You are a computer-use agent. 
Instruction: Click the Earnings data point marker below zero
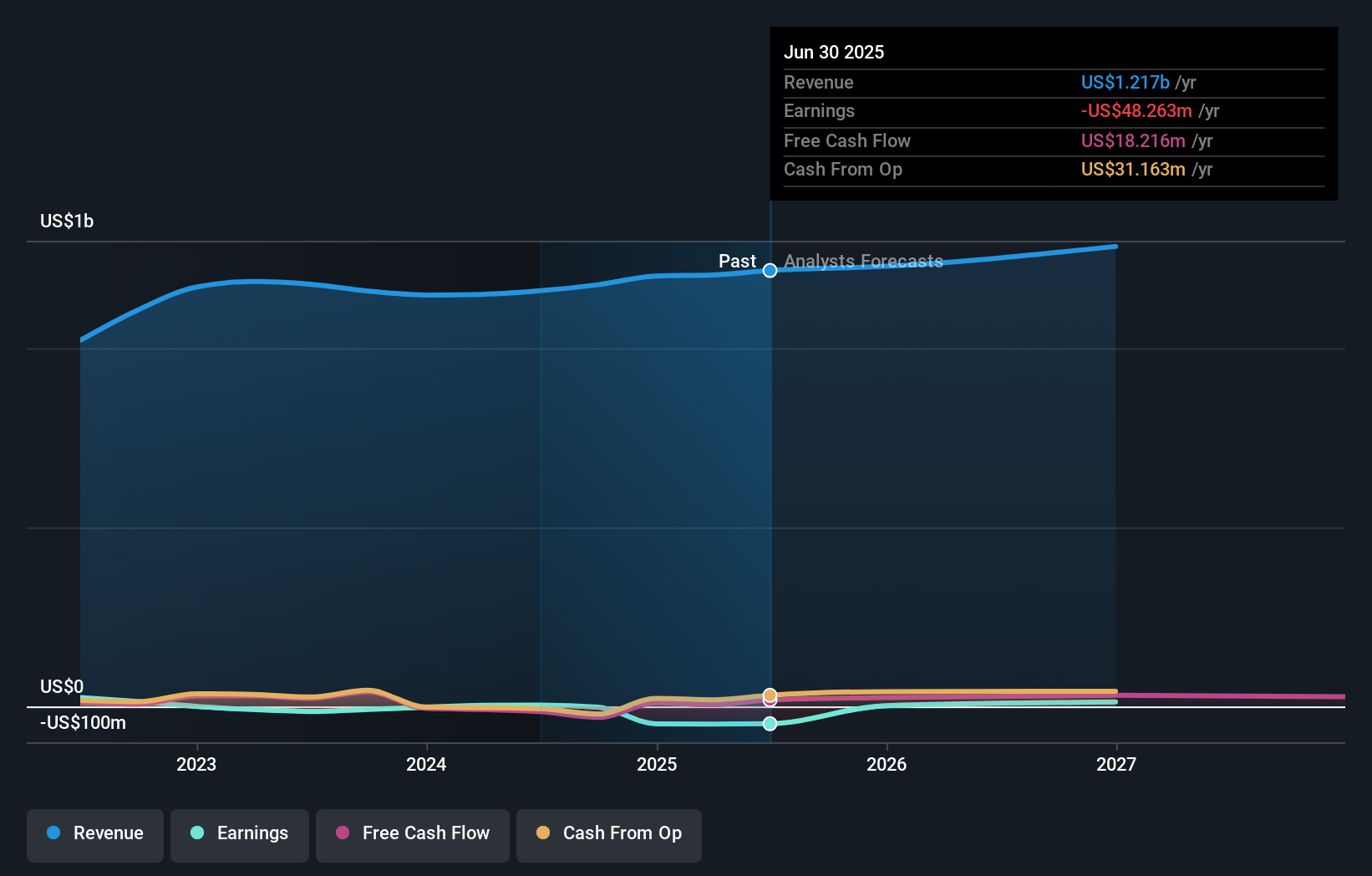(x=770, y=724)
